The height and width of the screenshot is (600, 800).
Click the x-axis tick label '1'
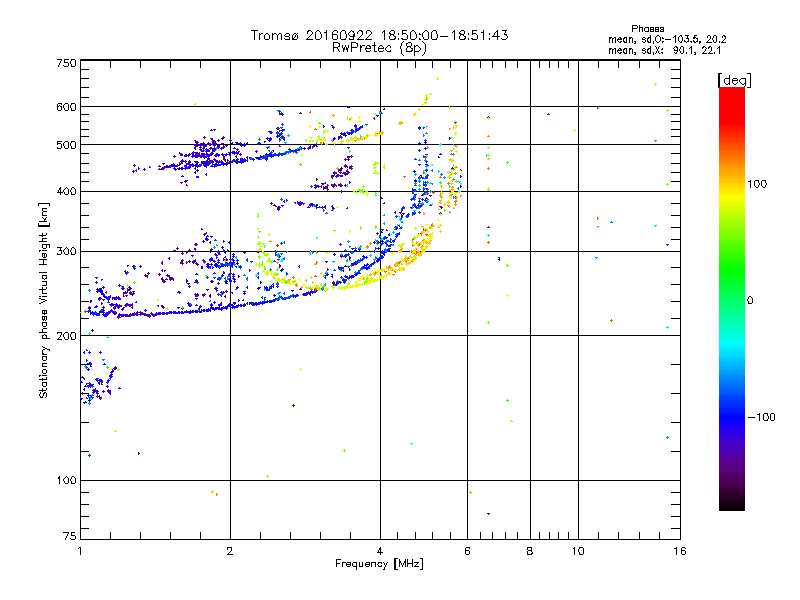[x=80, y=551]
